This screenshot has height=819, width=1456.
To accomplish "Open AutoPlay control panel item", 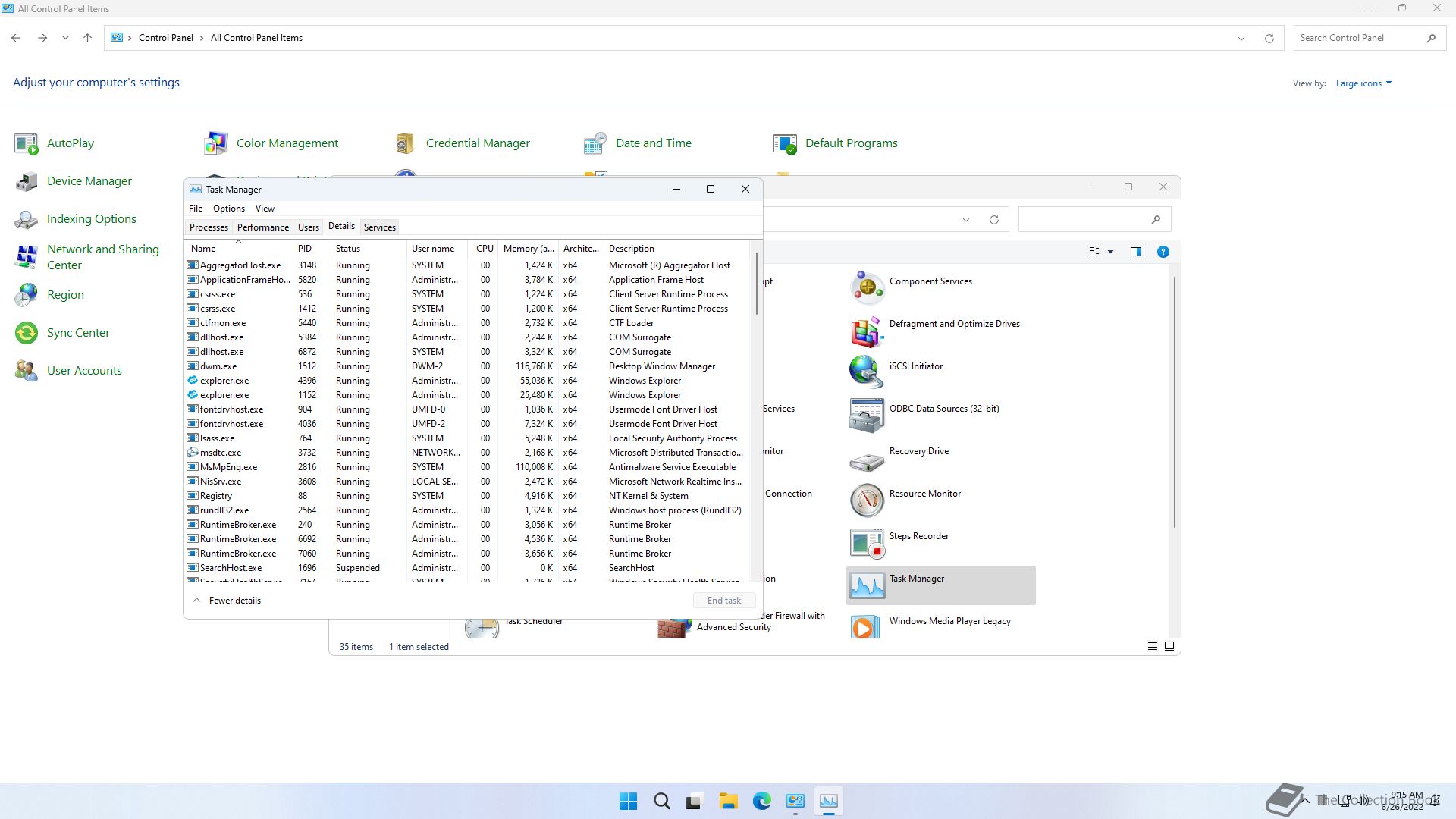I will pyautogui.click(x=55, y=143).
